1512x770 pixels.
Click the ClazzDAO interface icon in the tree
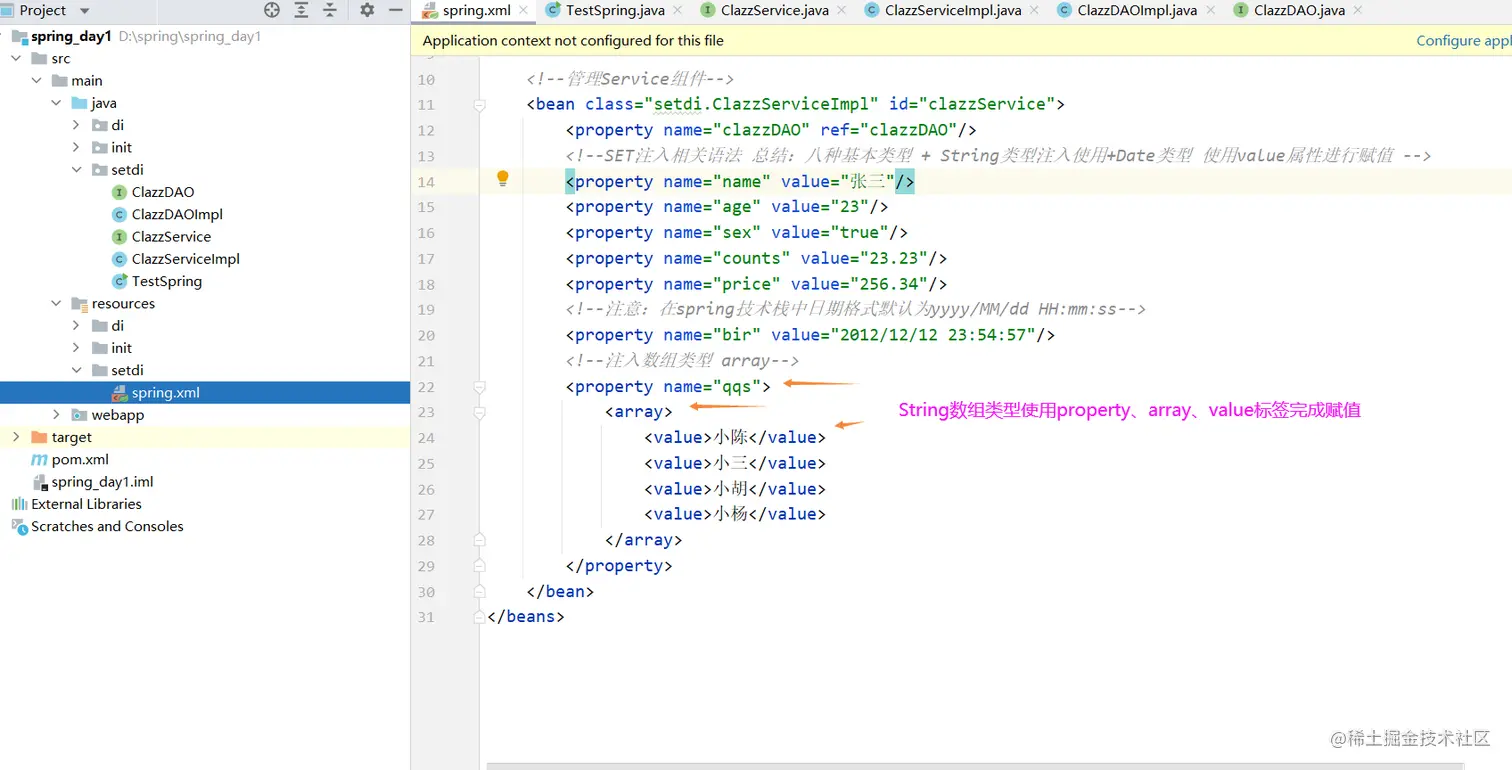(120, 192)
